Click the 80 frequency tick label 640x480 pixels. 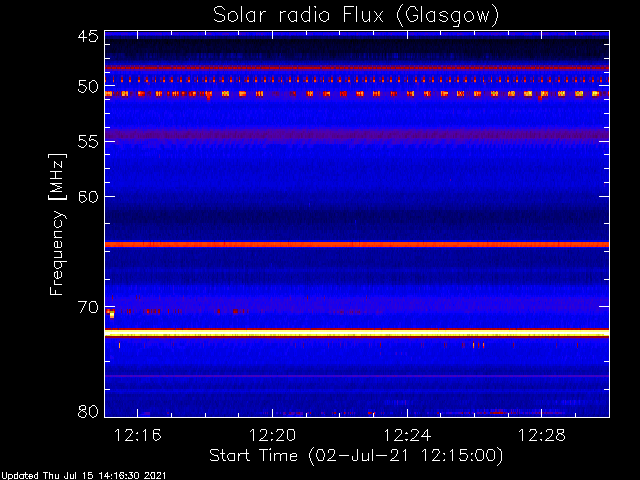[88, 411]
